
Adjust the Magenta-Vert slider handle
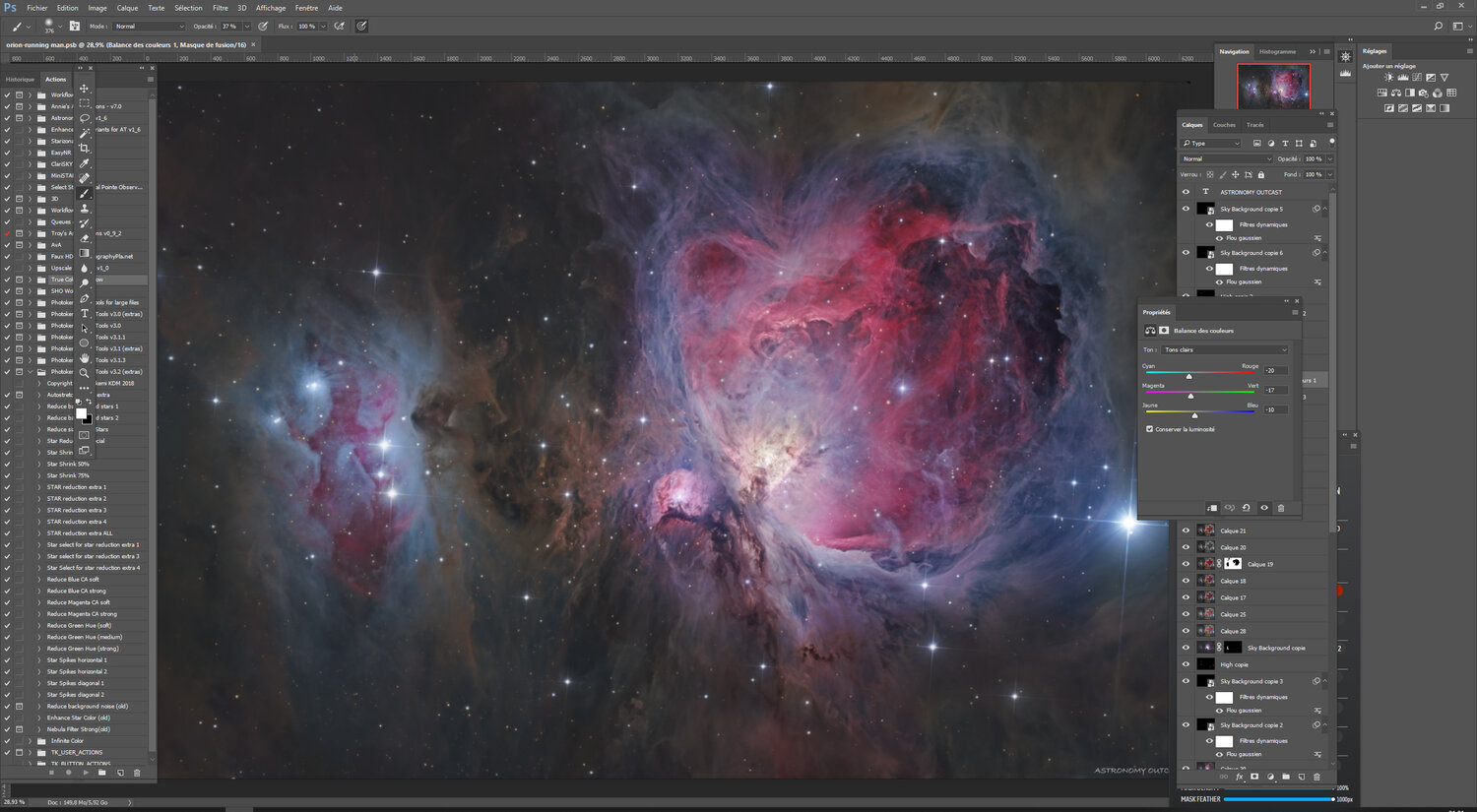[1190, 396]
